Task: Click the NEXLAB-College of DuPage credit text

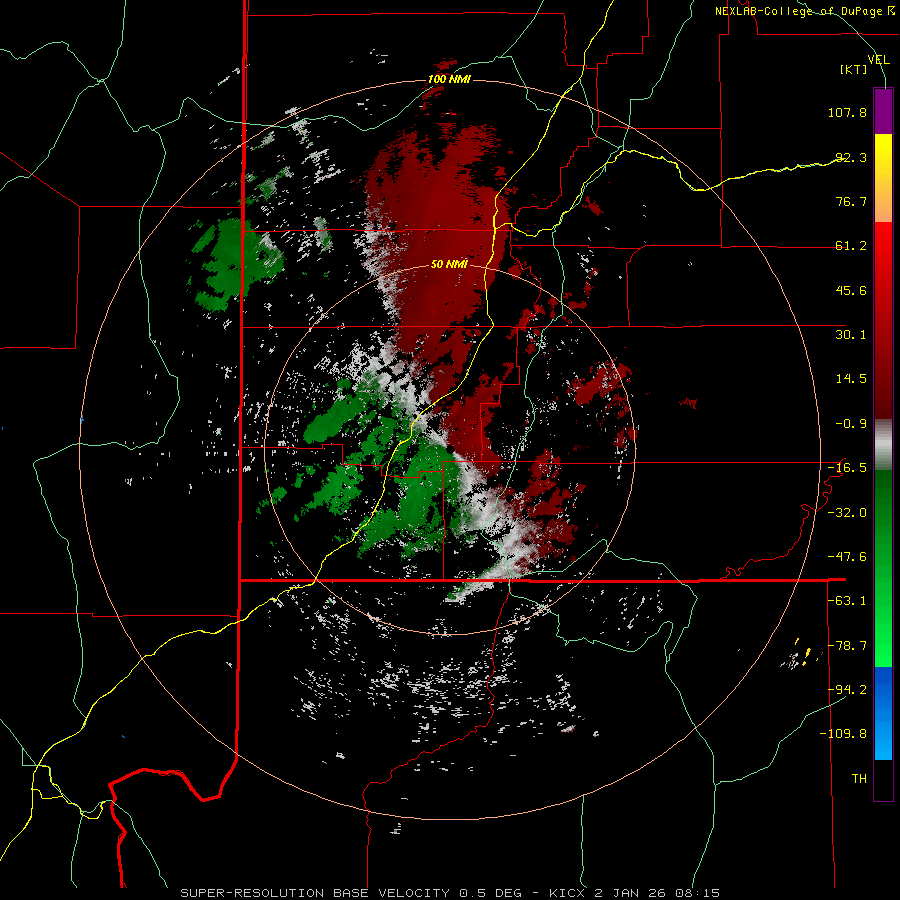Action: 804,11
